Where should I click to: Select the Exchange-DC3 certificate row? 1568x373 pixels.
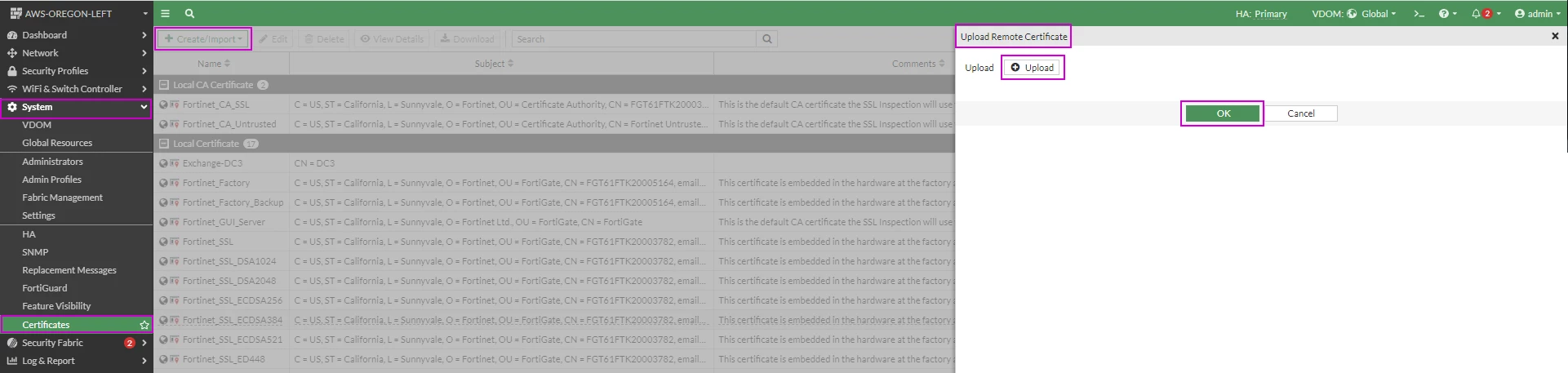click(554, 163)
